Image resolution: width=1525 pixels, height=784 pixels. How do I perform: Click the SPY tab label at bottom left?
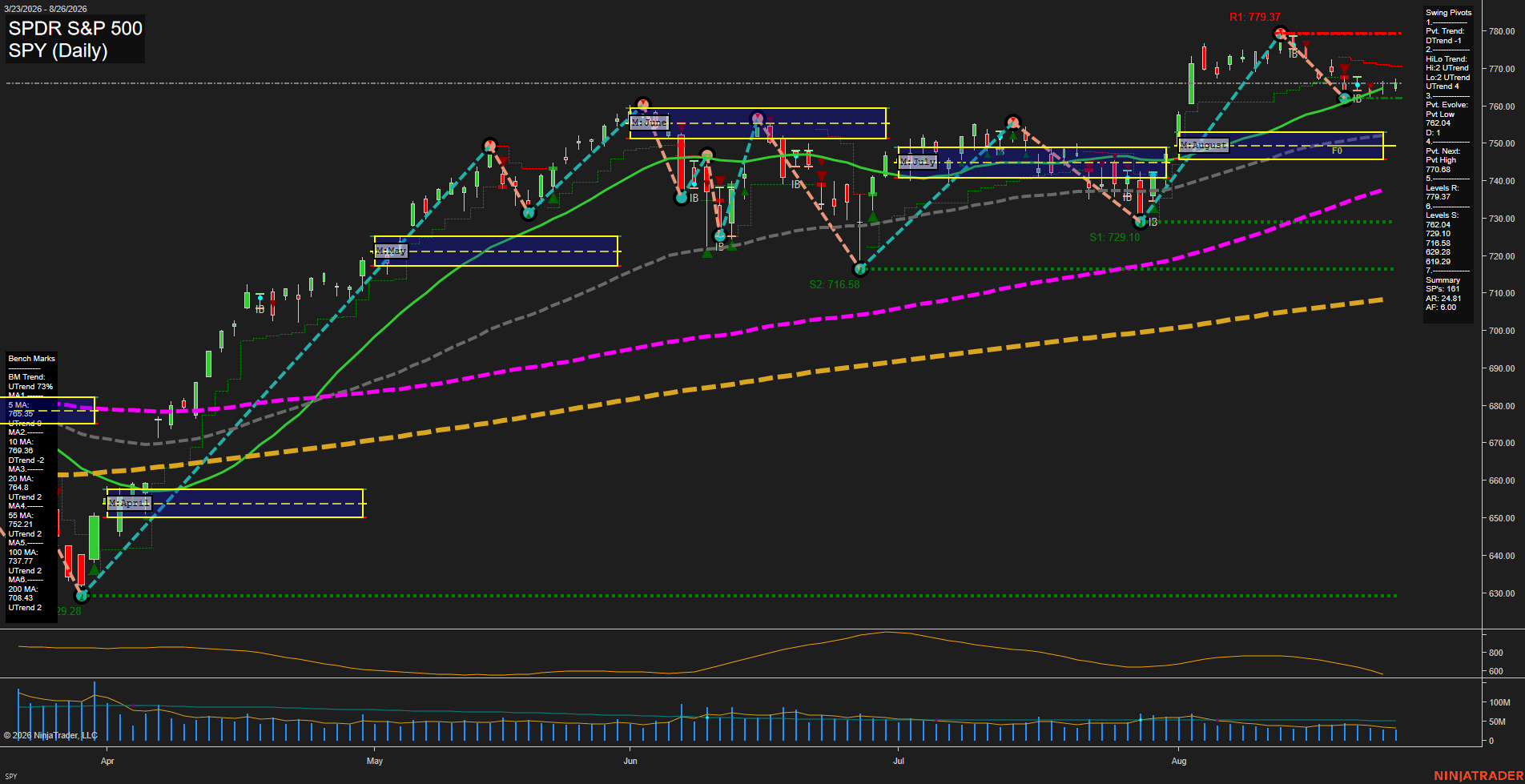point(11,776)
